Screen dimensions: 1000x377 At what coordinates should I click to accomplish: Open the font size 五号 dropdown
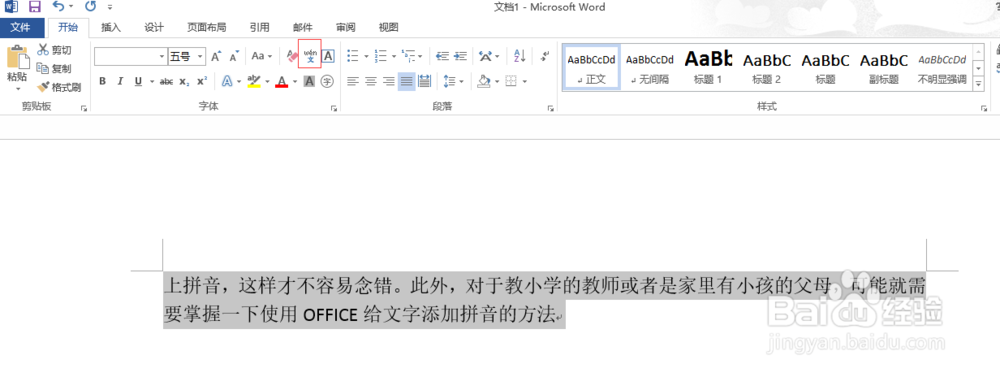(x=200, y=57)
